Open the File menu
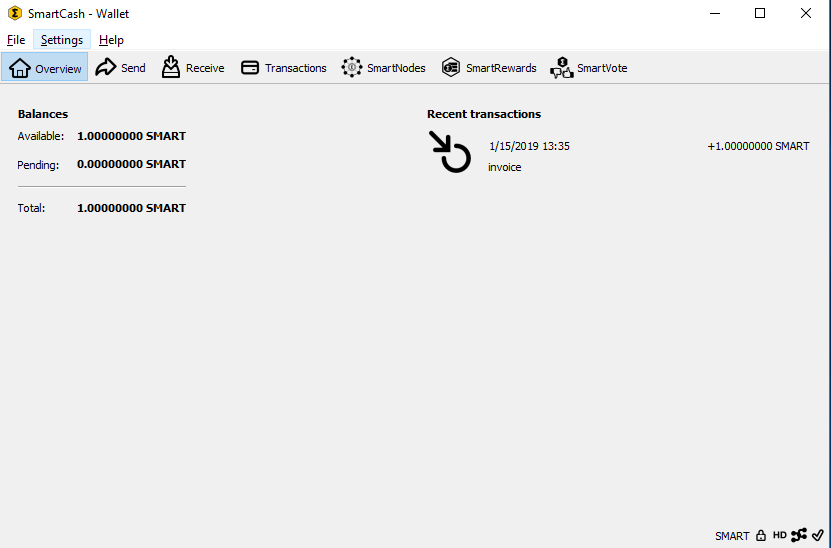The image size is (831, 548). (x=16, y=40)
